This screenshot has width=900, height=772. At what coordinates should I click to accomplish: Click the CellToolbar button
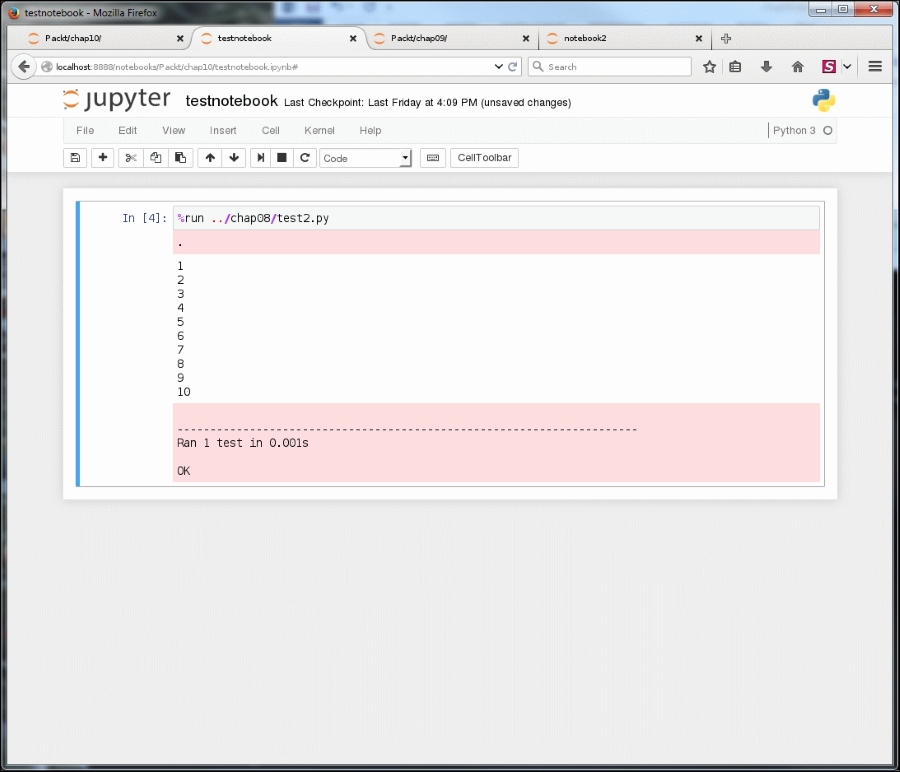click(x=484, y=157)
